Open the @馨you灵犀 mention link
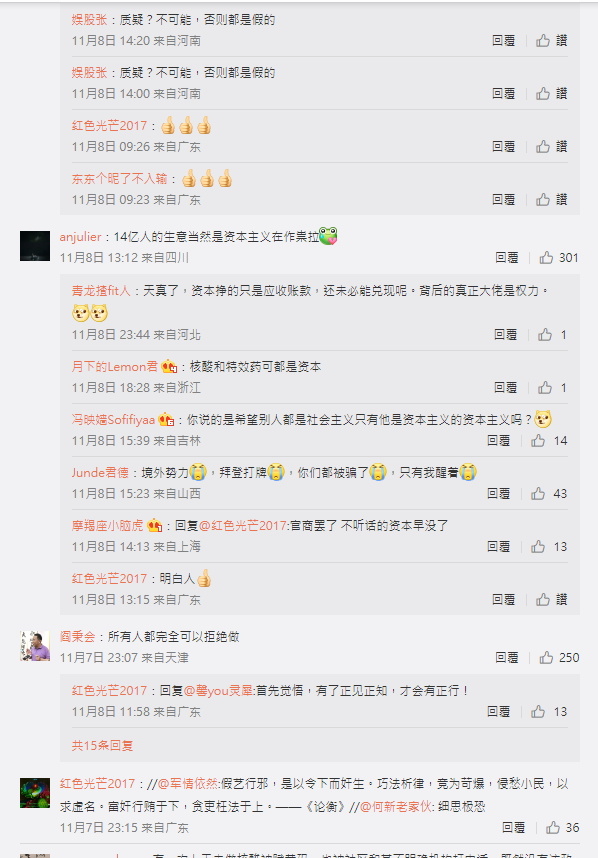 (218, 691)
